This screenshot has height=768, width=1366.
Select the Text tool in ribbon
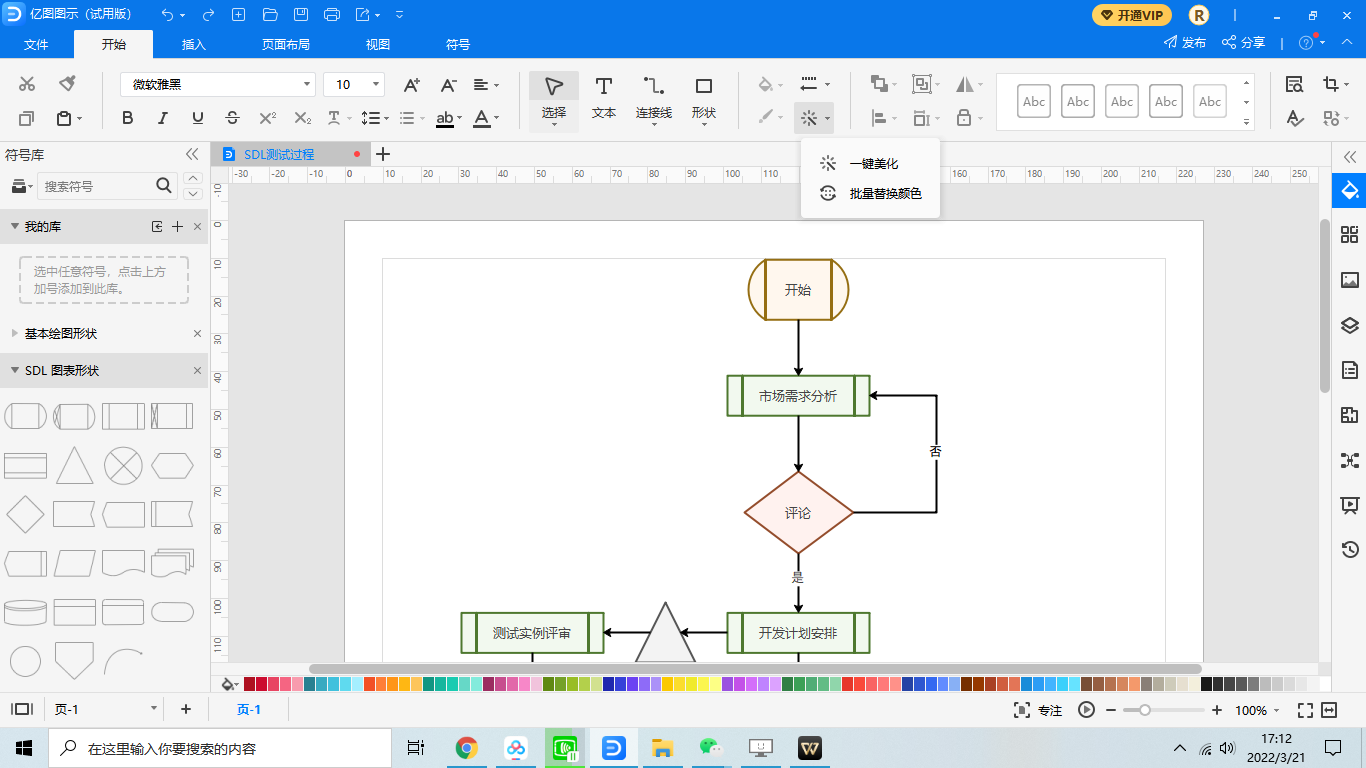pos(603,98)
